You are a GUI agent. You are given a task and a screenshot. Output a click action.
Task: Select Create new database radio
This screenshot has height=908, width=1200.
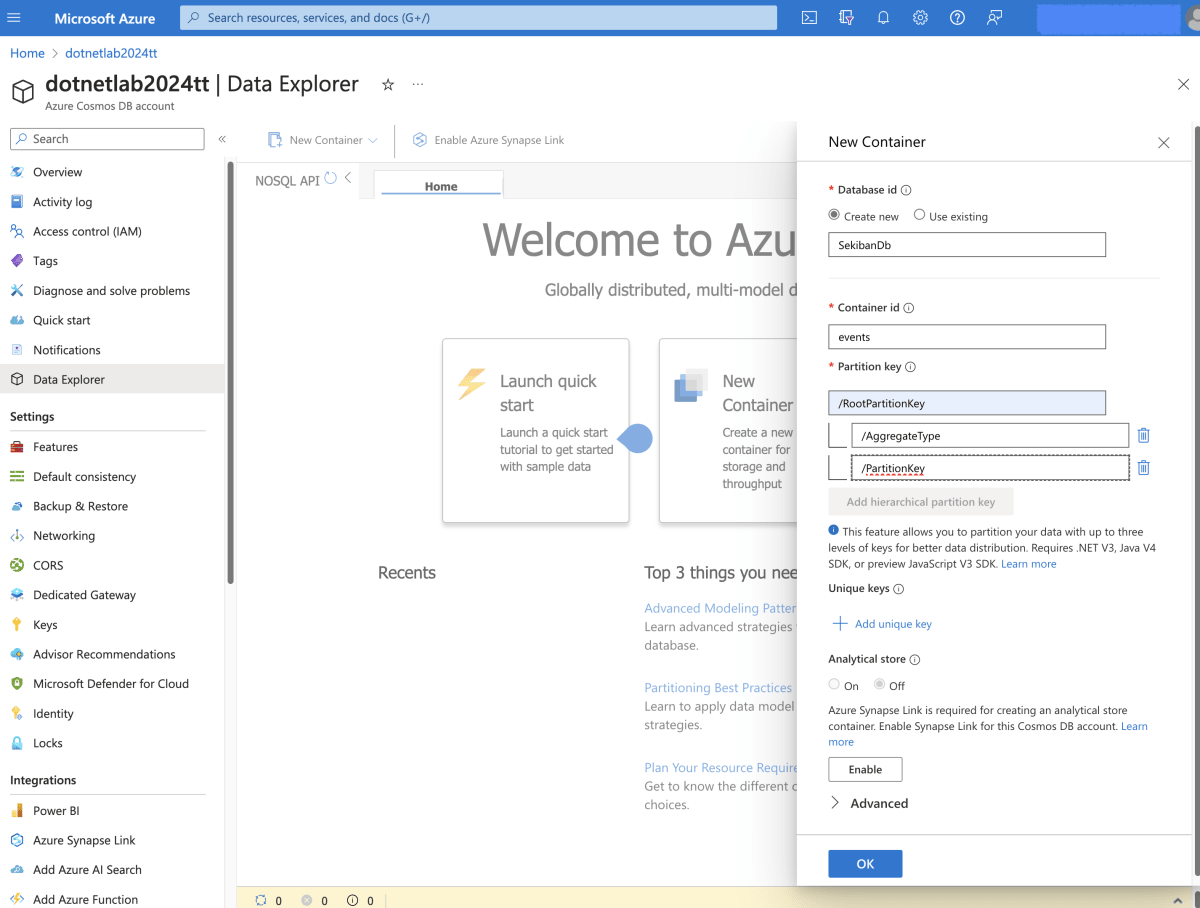coord(834,215)
